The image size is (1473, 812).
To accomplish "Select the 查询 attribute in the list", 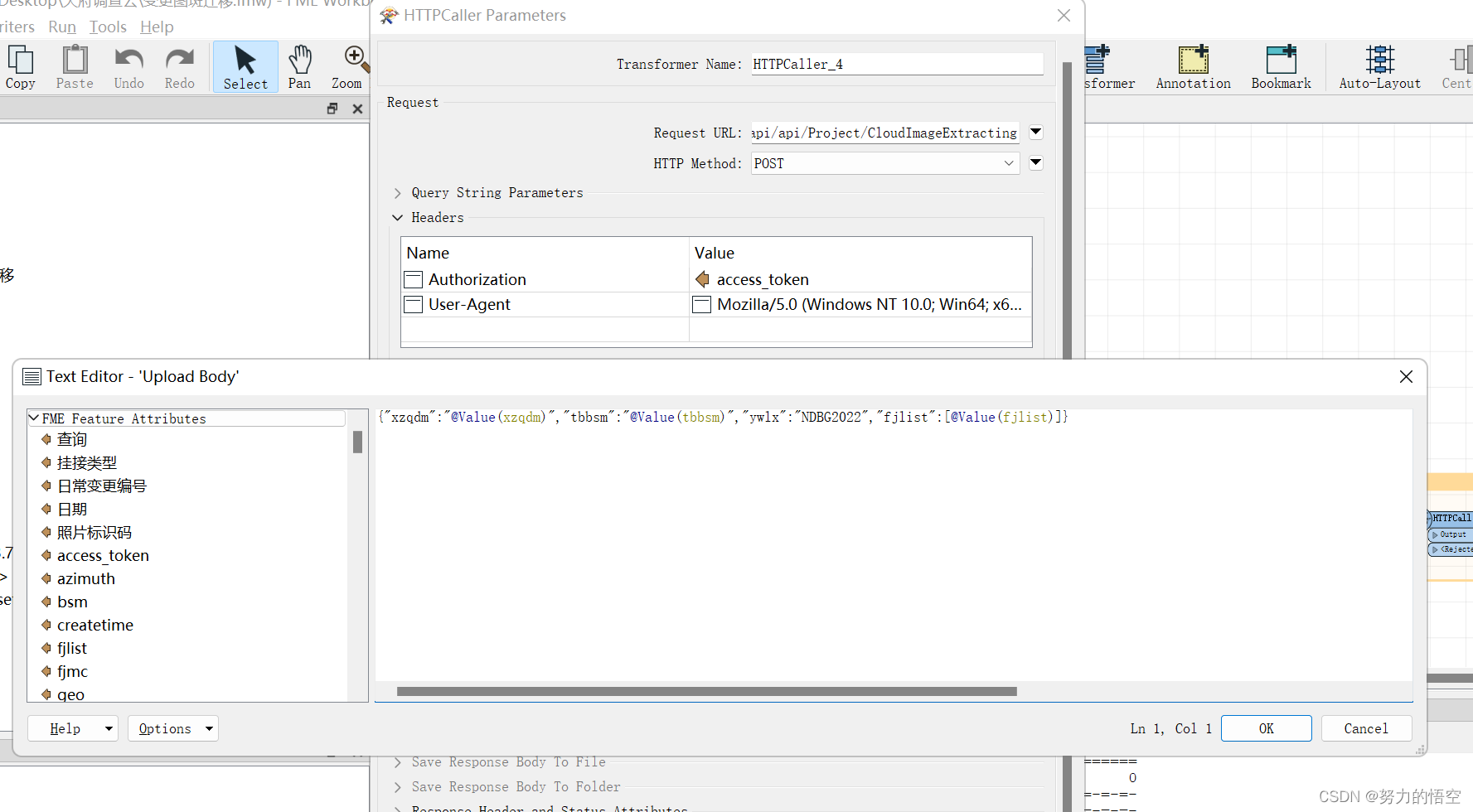I will (x=72, y=439).
